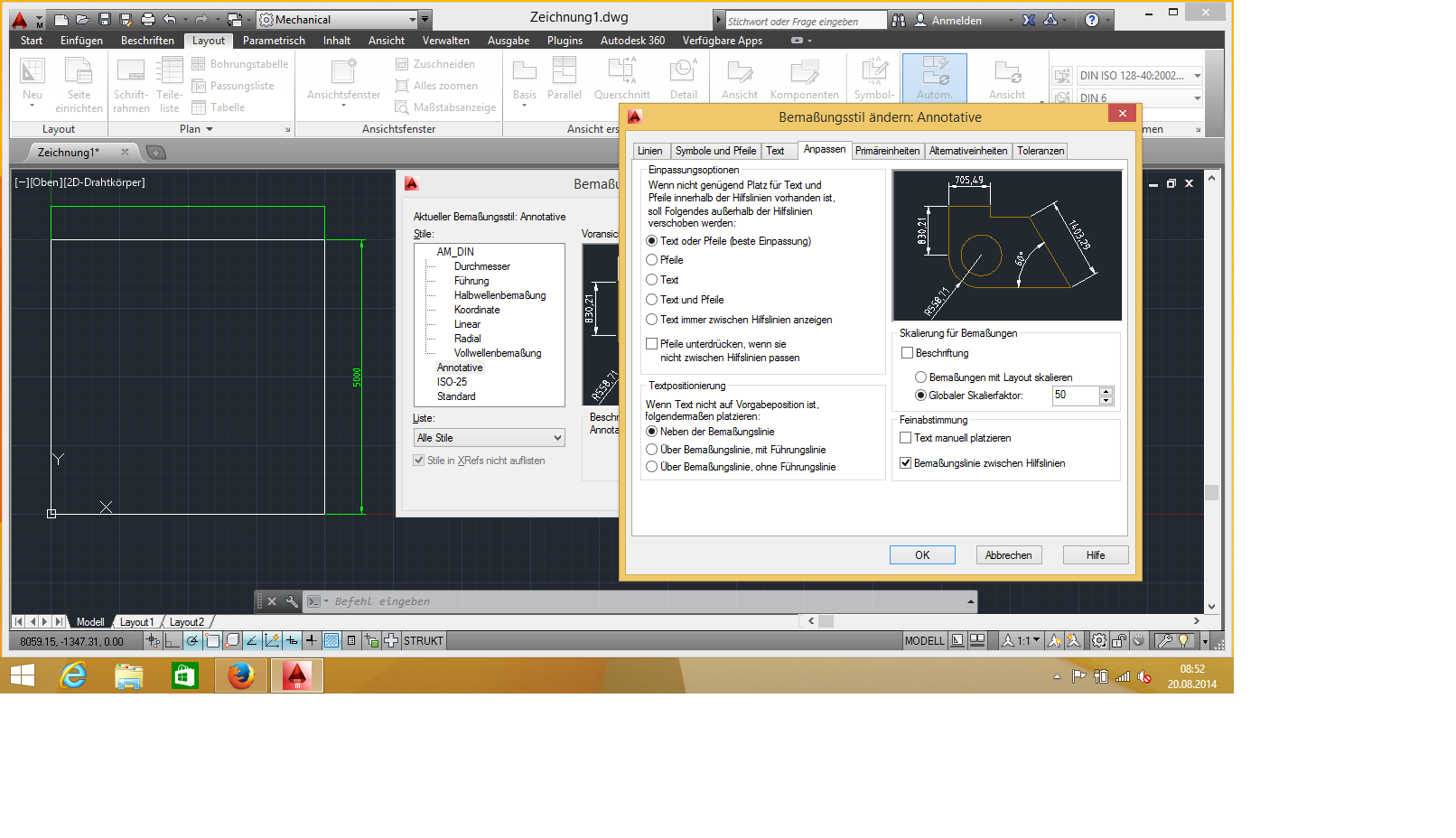Click the MODELL status bar button
Screen dimensions: 1456x838
[x=924, y=640]
